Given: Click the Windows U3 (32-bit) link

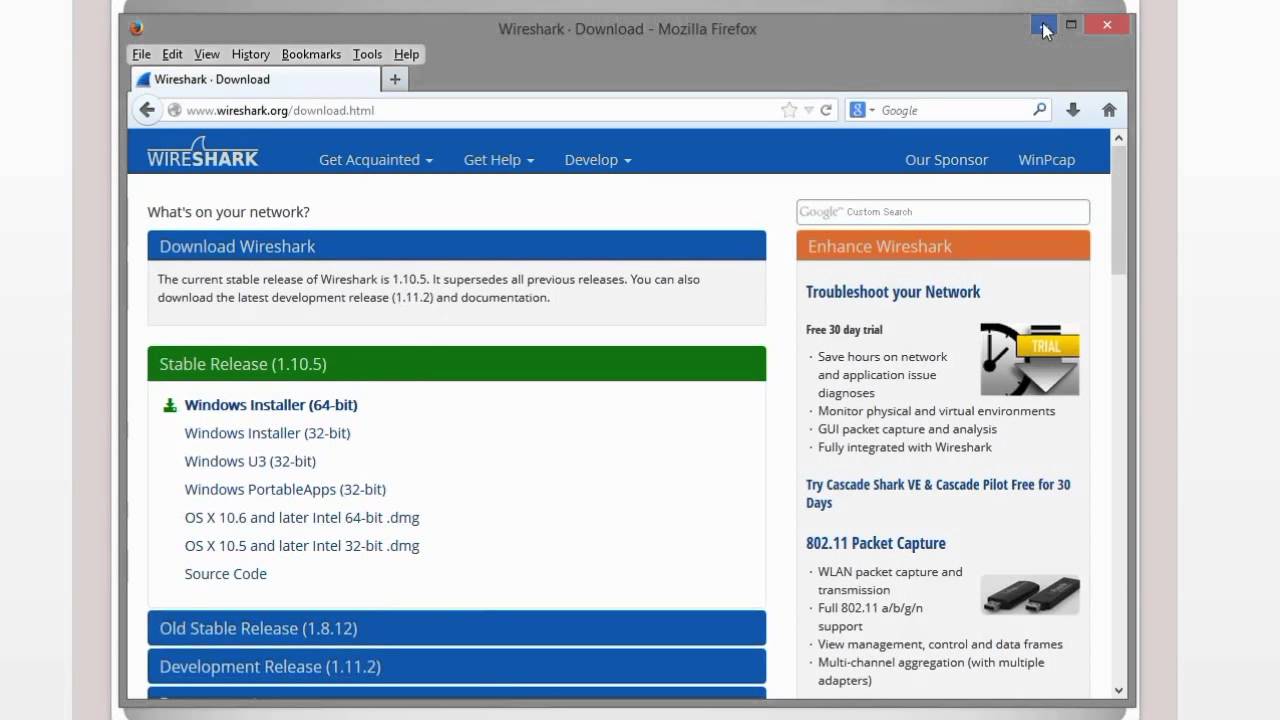Looking at the screenshot, I should [250, 461].
